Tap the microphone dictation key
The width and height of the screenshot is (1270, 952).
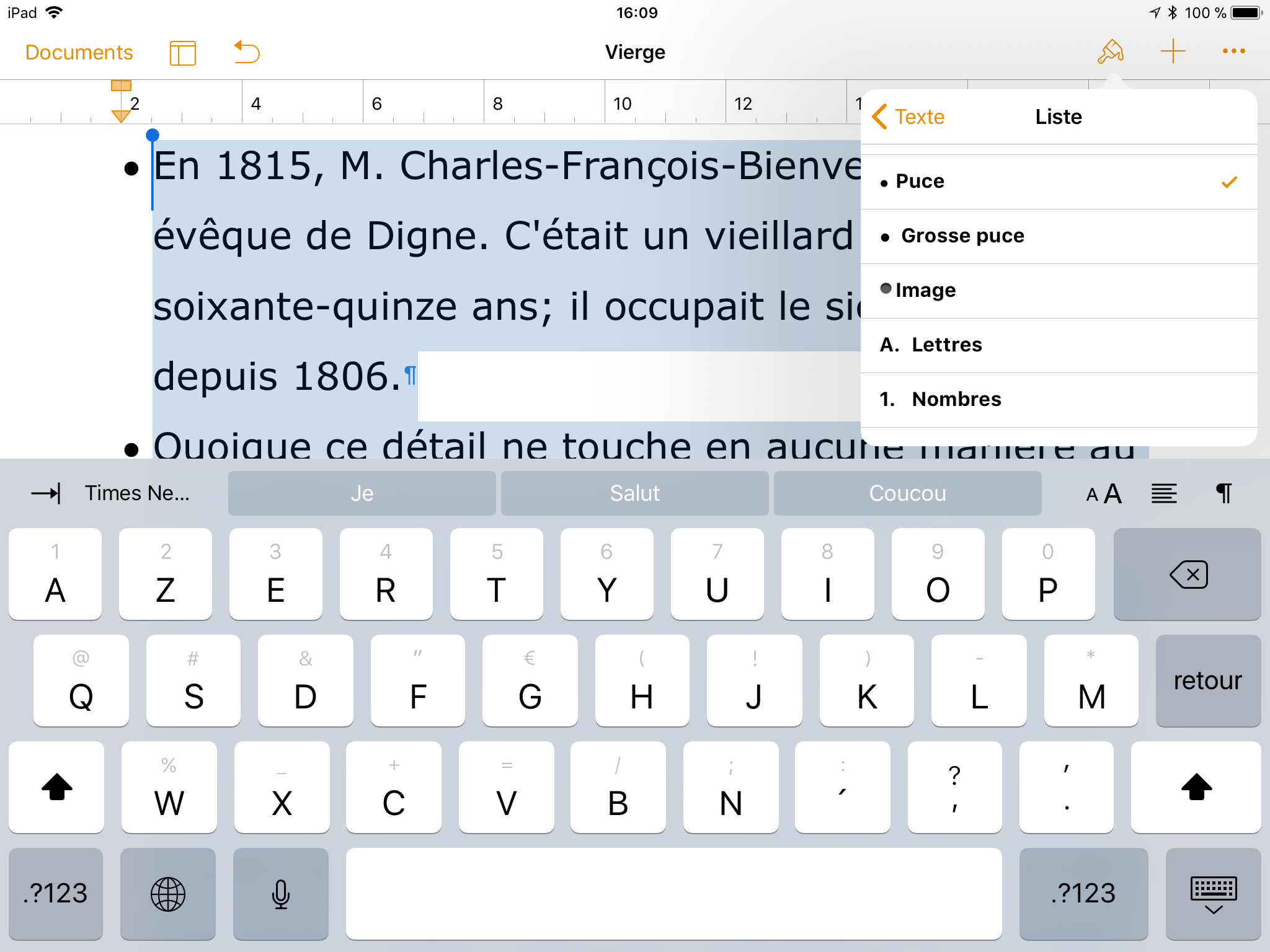tap(281, 894)
